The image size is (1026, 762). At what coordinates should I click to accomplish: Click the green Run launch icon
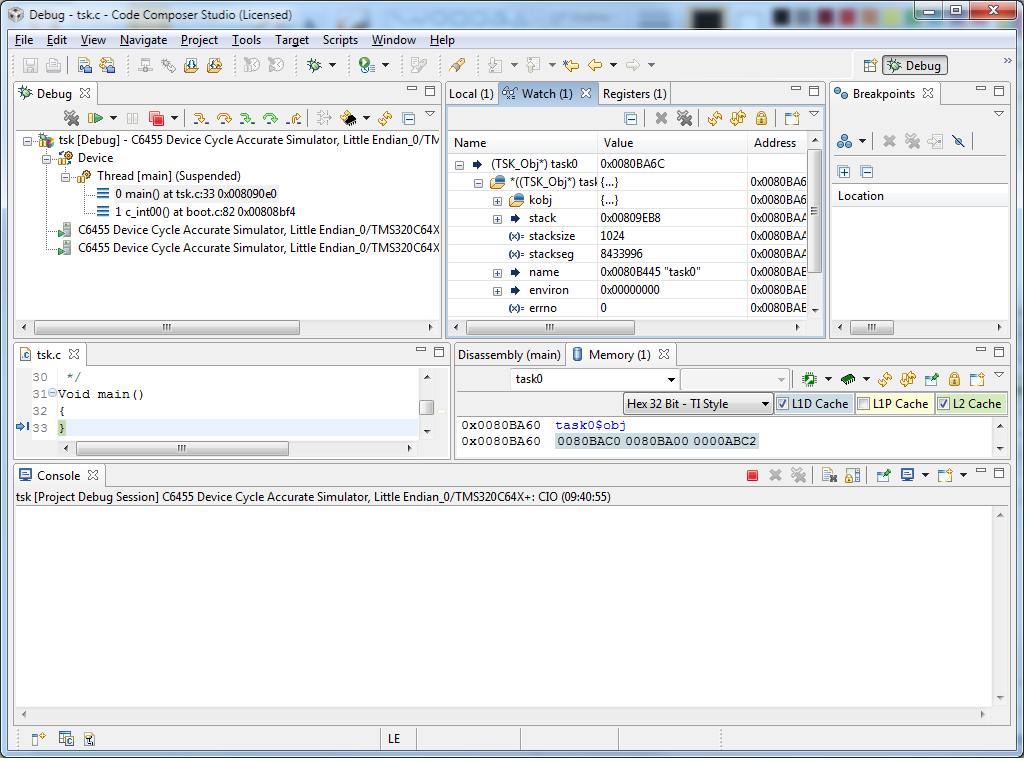click(x=366, y=65)
